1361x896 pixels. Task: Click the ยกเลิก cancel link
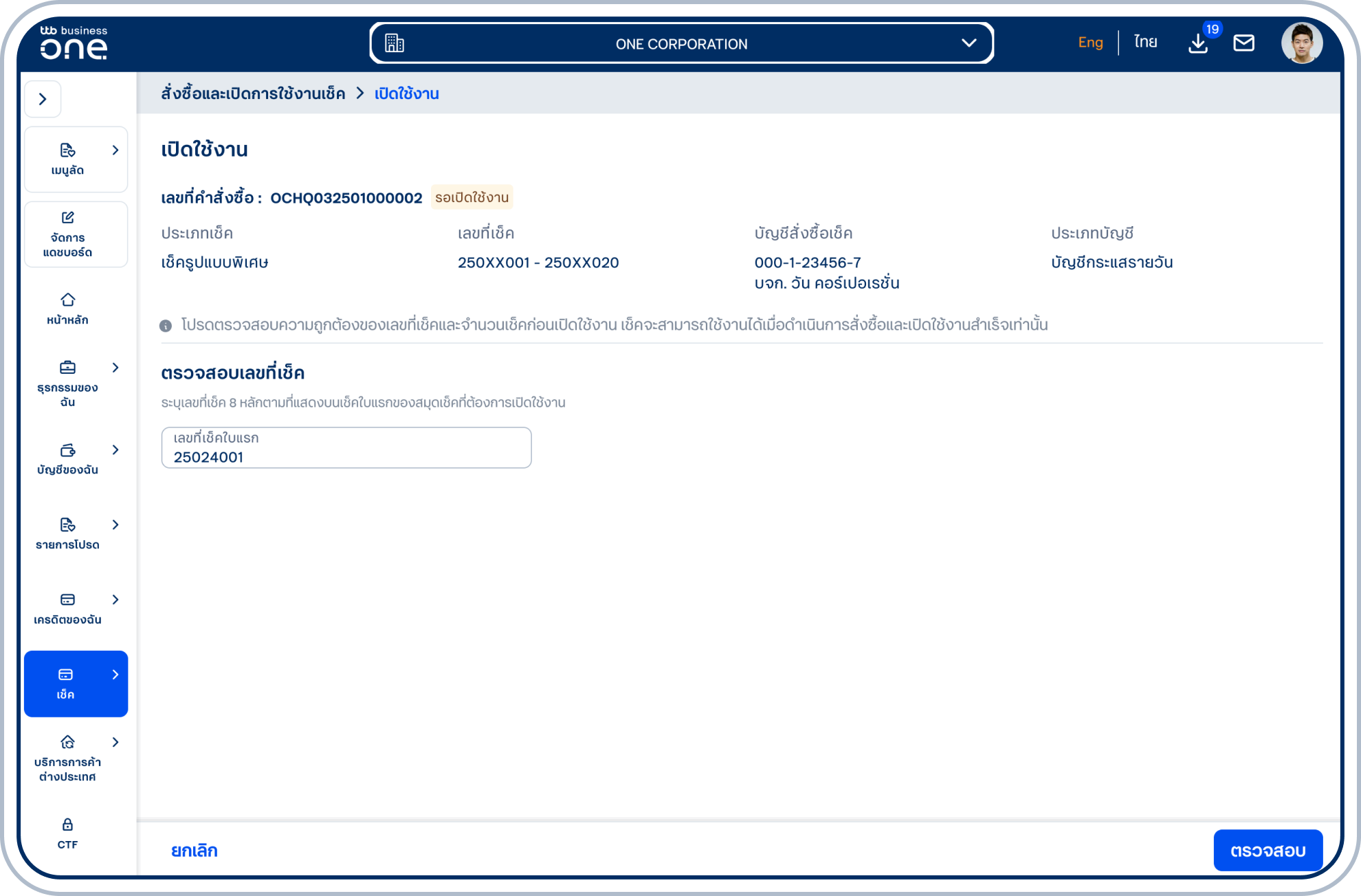[194, 851]
